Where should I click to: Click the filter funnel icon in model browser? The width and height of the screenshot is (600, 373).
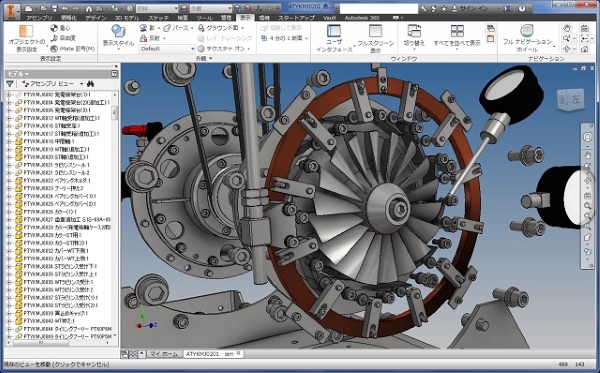click(10, 84)
